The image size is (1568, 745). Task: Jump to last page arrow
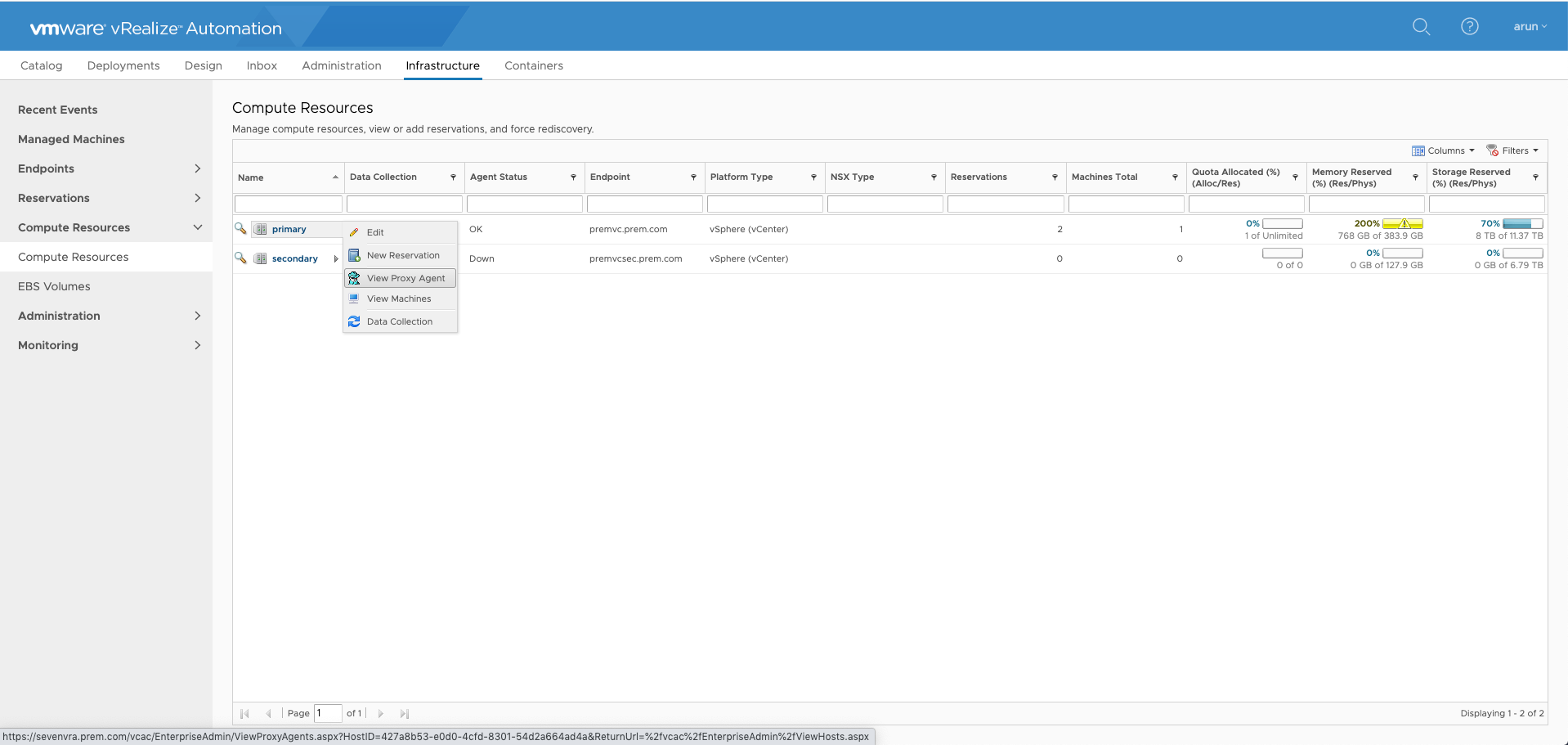[x=404, y=714]
